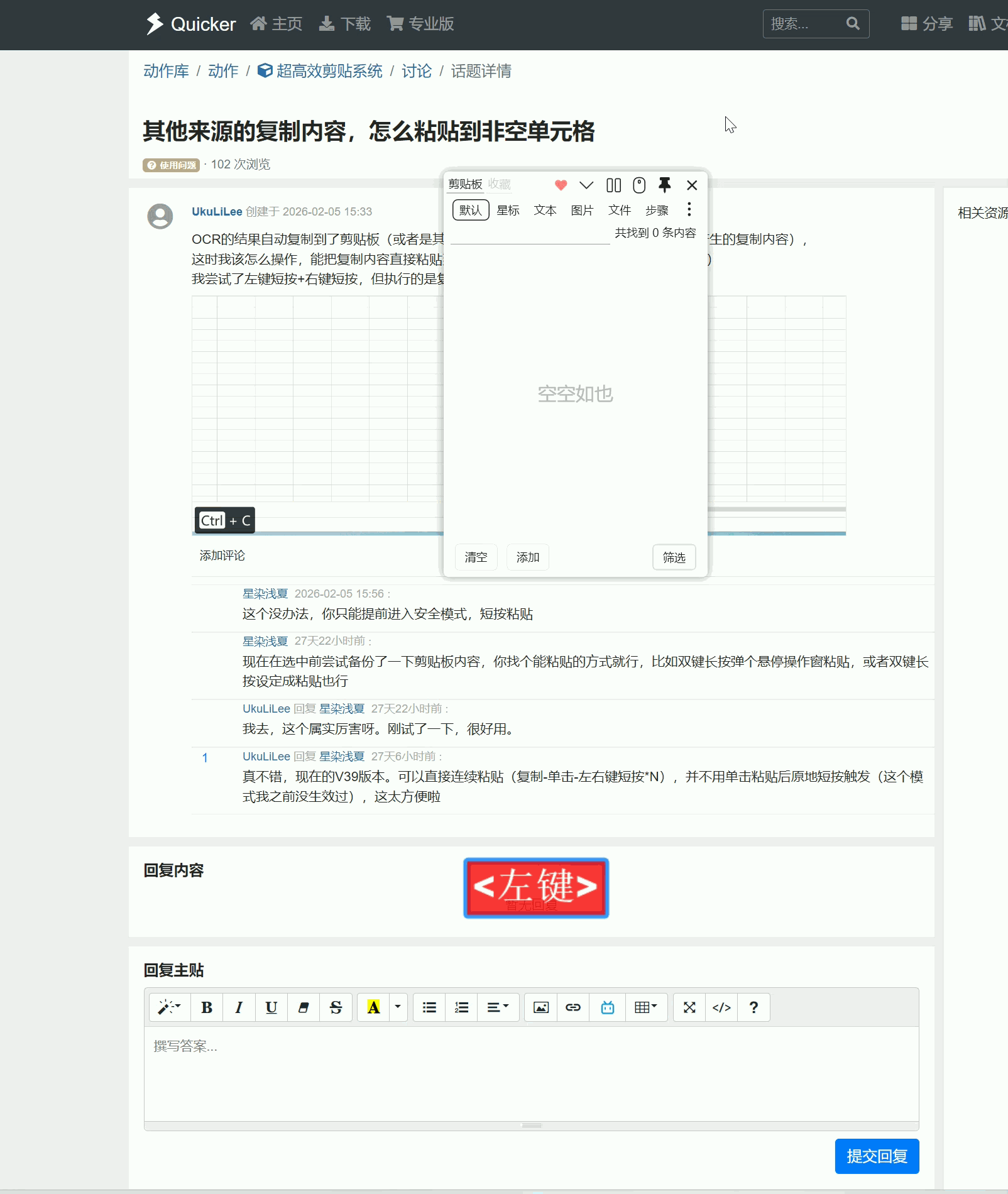Click the insert link icon in editor
Screen dimensions: 1008x1194
click(572, 1007)
